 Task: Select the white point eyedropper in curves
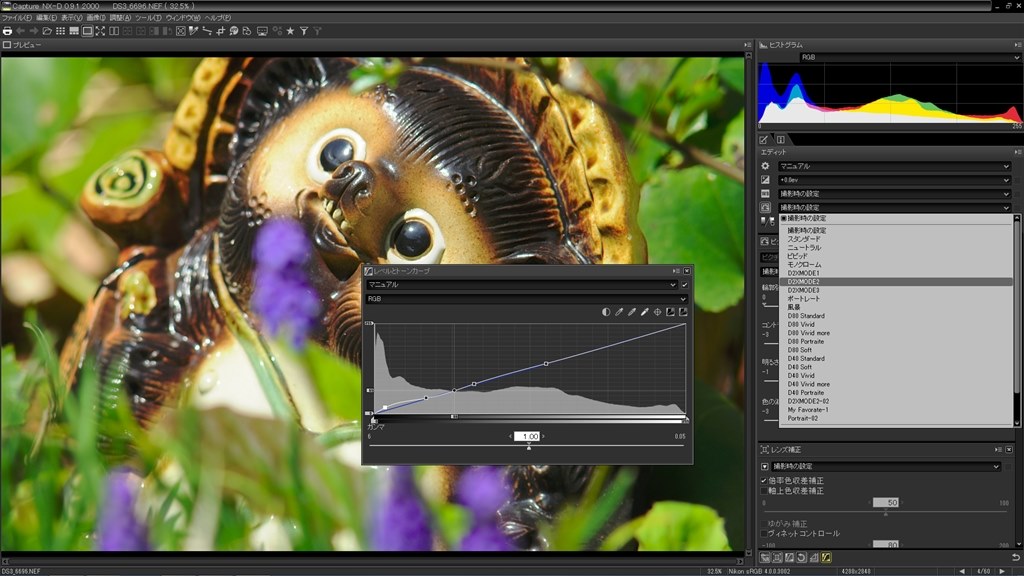coord(645,312)
